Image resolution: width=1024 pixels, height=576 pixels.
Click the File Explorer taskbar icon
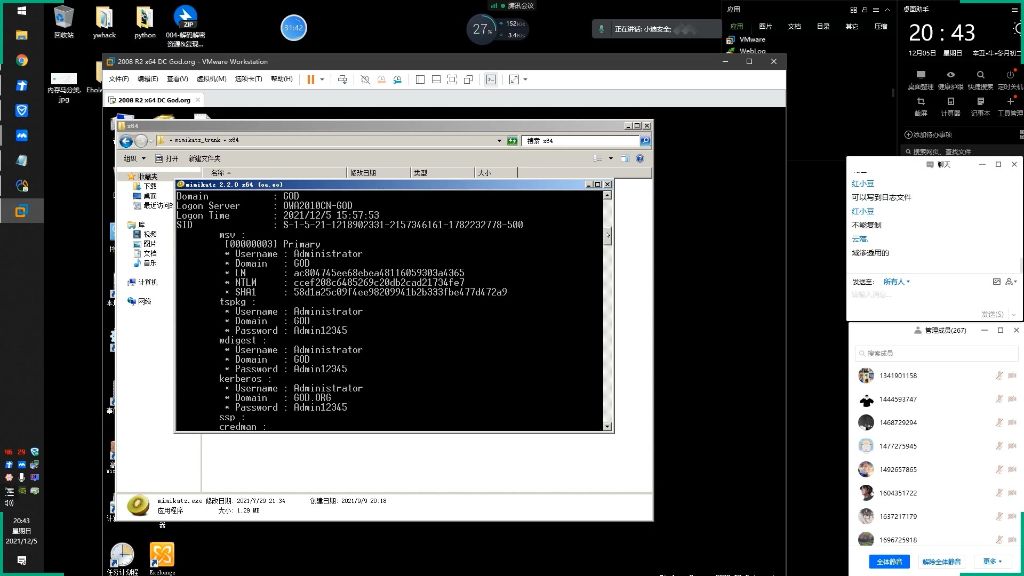click(22, 35)
